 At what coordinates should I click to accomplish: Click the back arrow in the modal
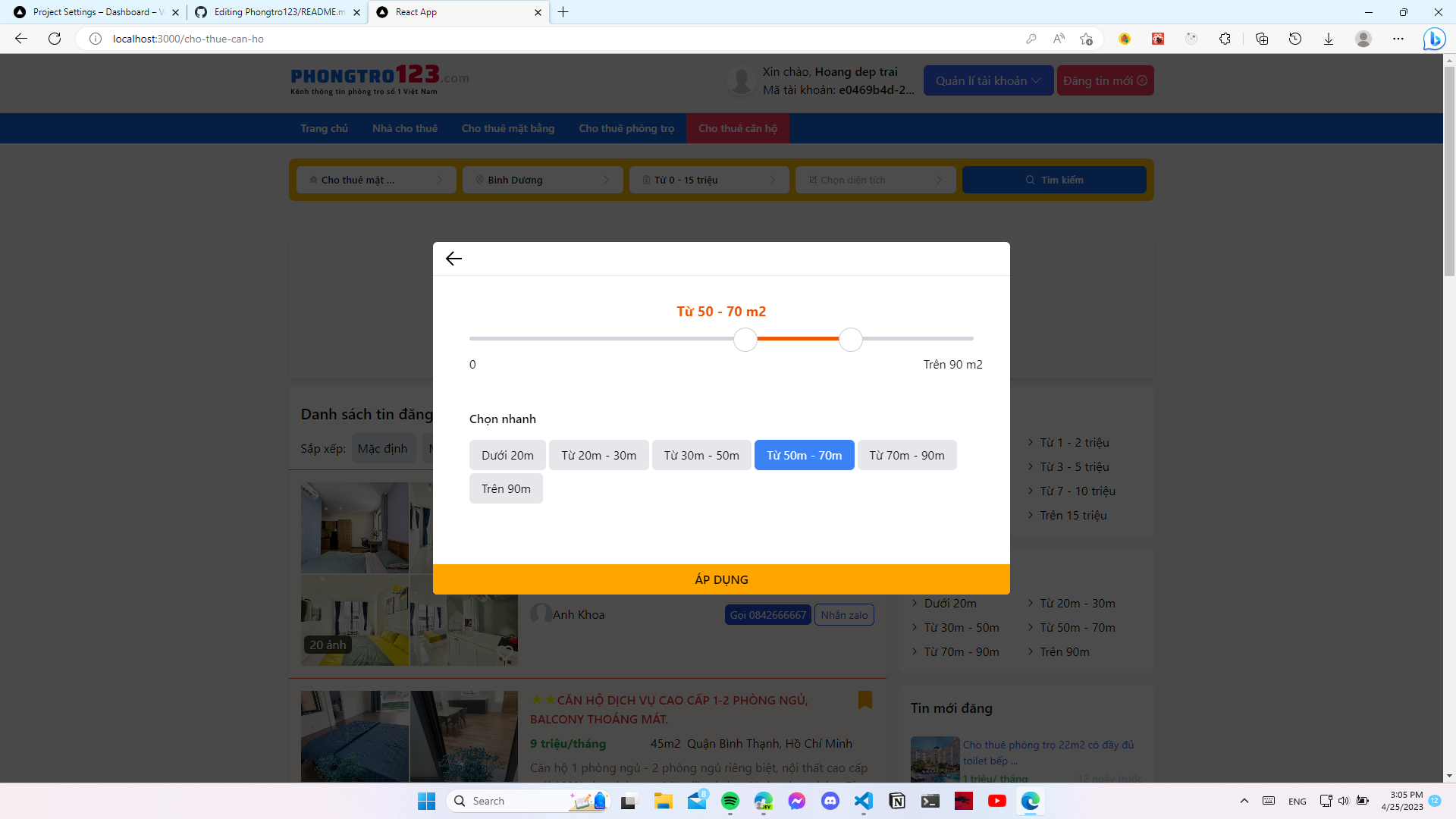[x=453, y=259]
